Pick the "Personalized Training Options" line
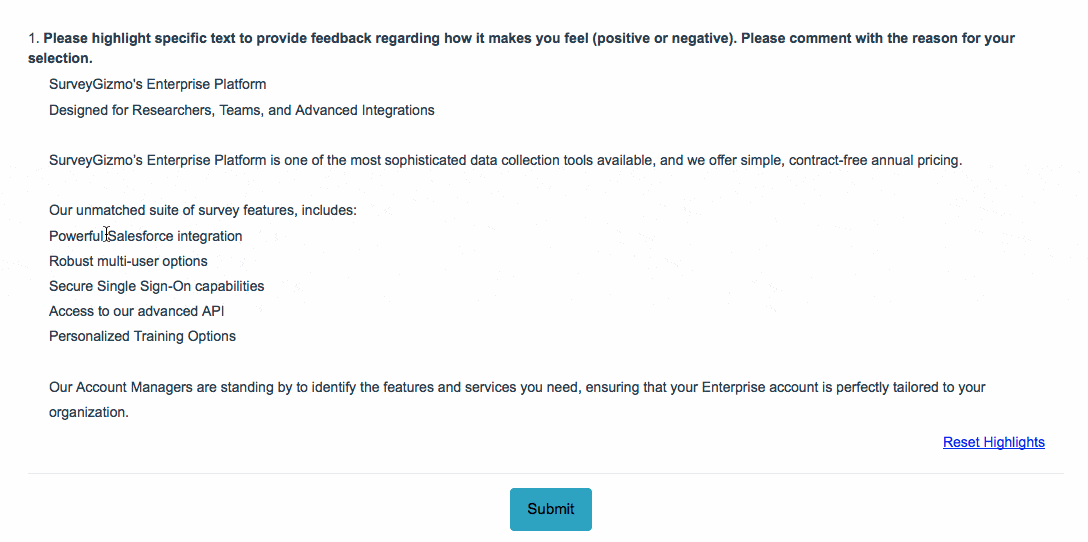1088x542 pixels. tap(142, 336)
